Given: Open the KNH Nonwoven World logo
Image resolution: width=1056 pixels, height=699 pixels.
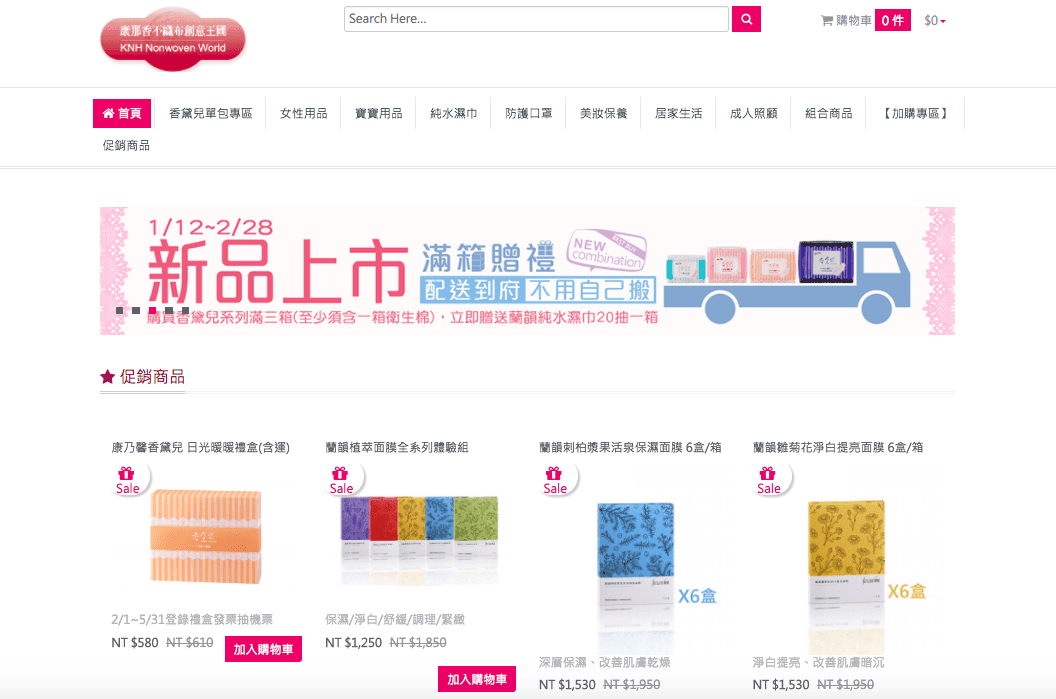Looking at the screenshot, I should tap(172, 39).
